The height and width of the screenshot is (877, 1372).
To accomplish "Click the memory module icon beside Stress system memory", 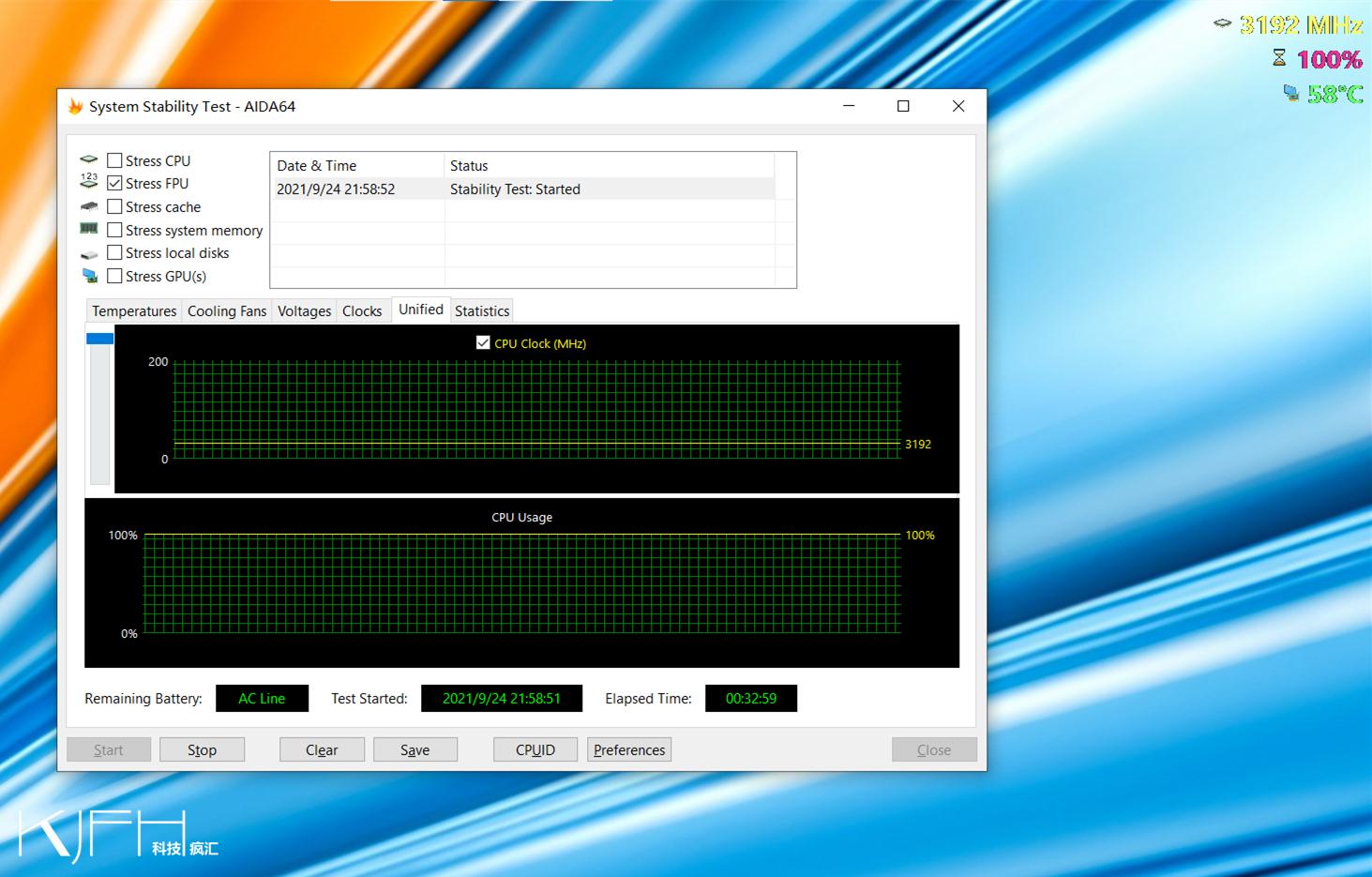I will [90, 229].
